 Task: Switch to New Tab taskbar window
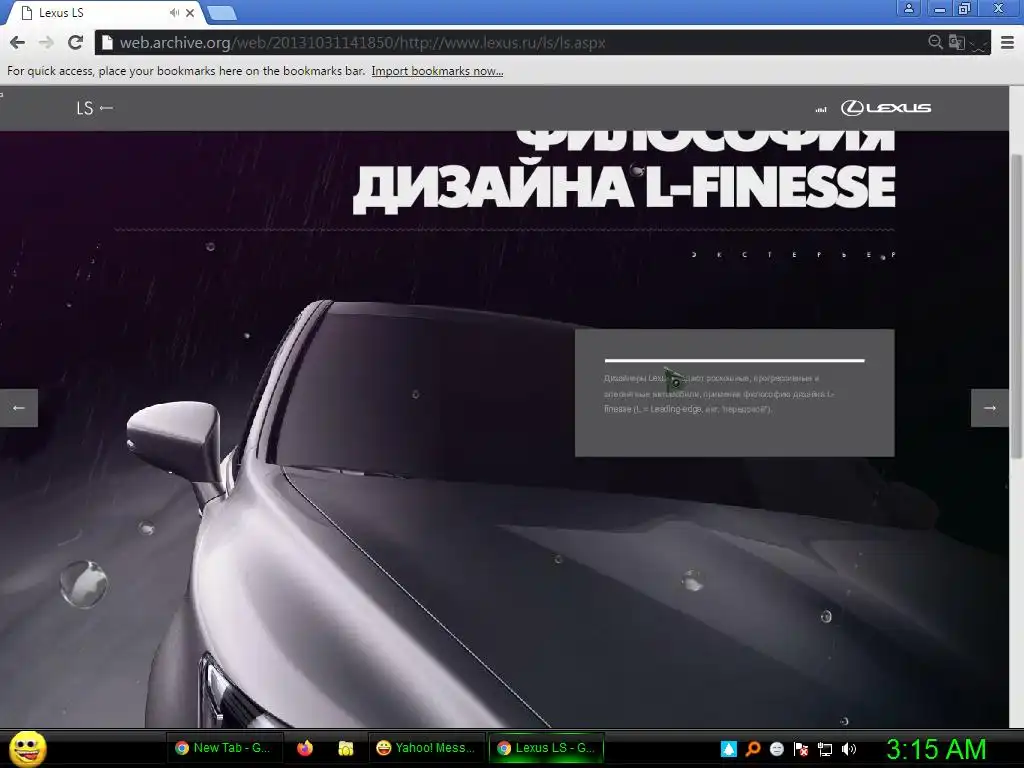tap(225, 748)
